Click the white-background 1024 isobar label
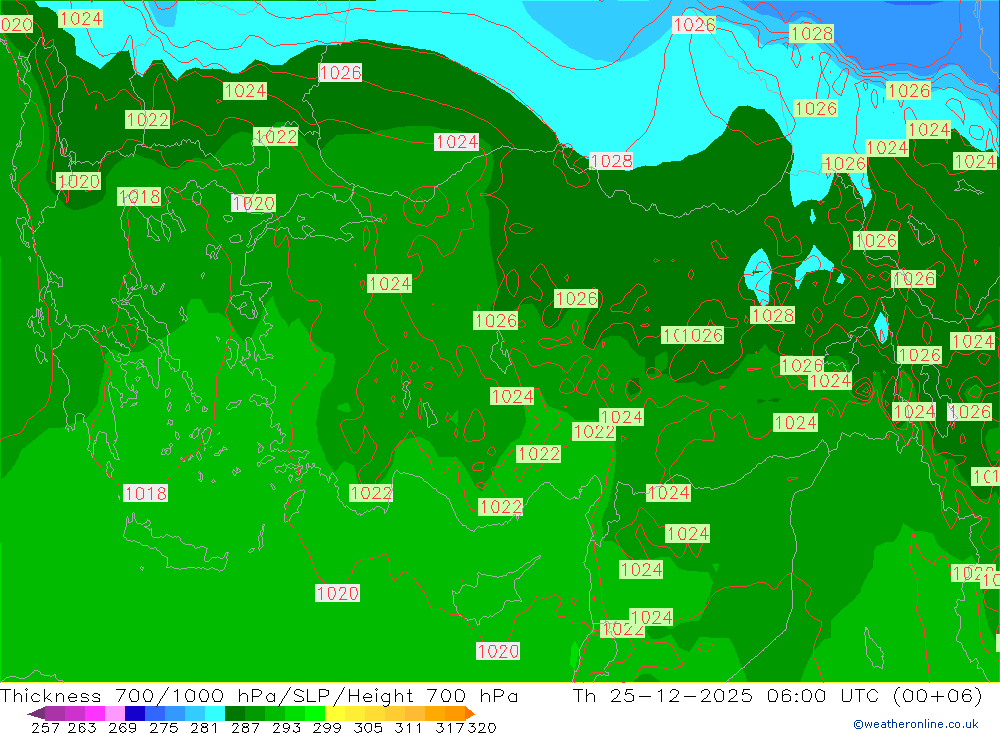 [x=457, y=142]
